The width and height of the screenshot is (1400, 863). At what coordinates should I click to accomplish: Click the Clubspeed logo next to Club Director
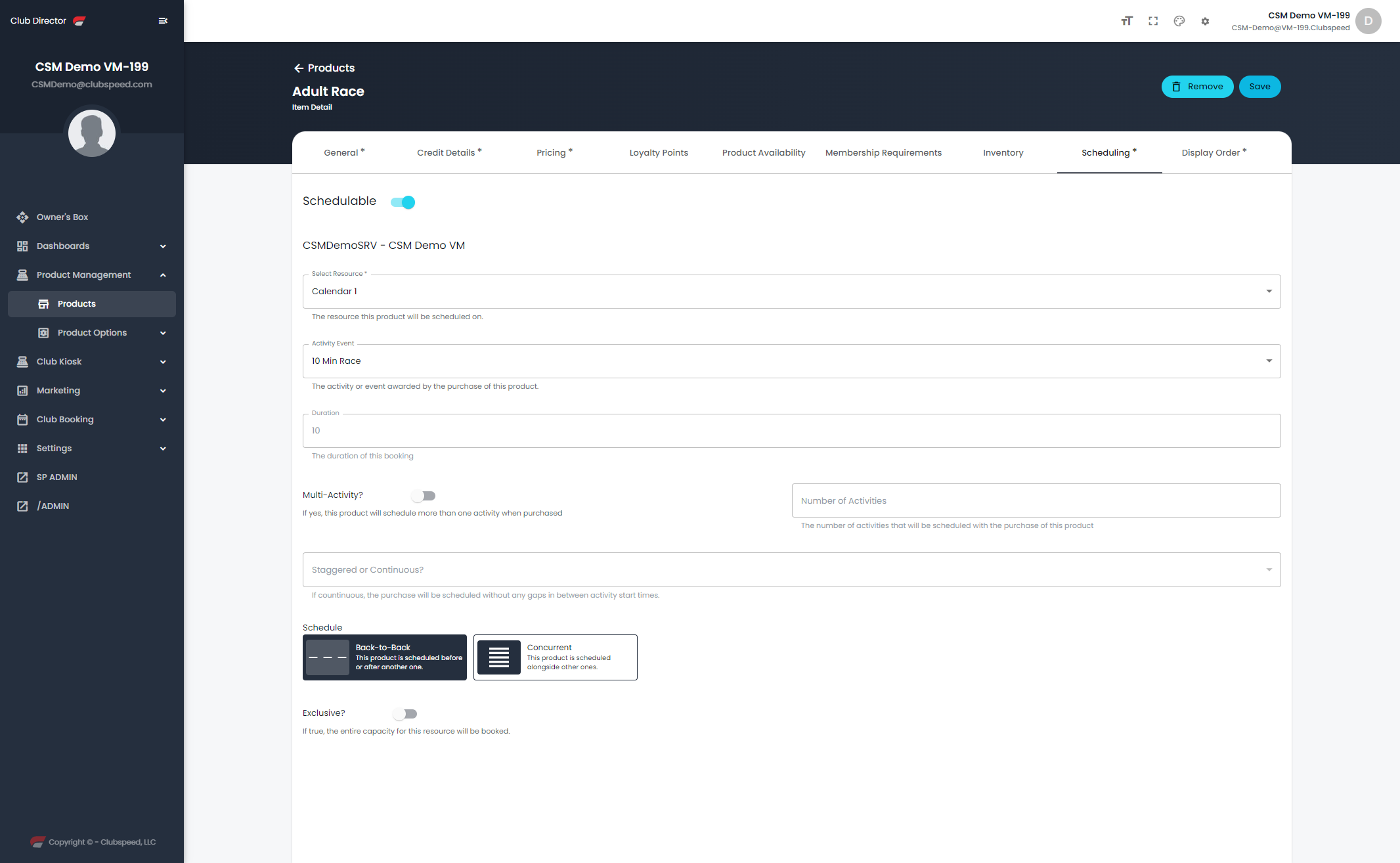[79, 21]
